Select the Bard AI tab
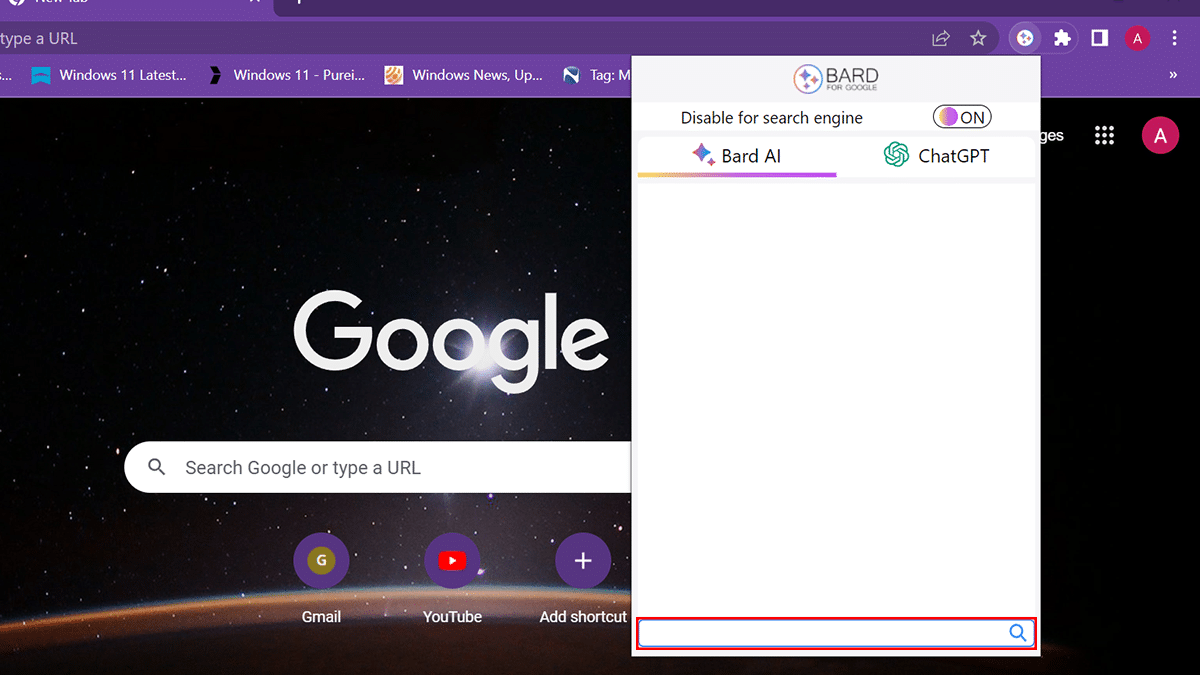1200x675 pixels. pos(736,155)
